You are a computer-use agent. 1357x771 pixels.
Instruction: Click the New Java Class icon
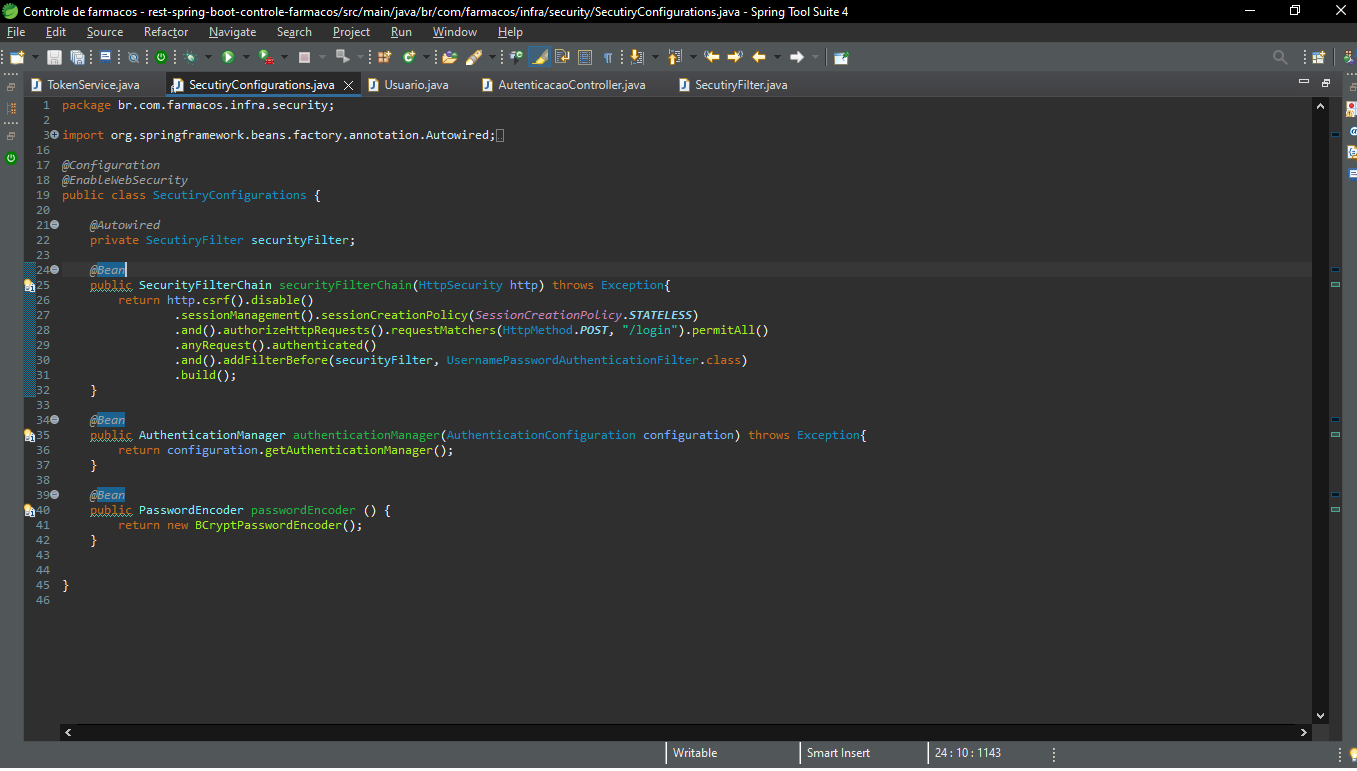(x=408, y=57)
